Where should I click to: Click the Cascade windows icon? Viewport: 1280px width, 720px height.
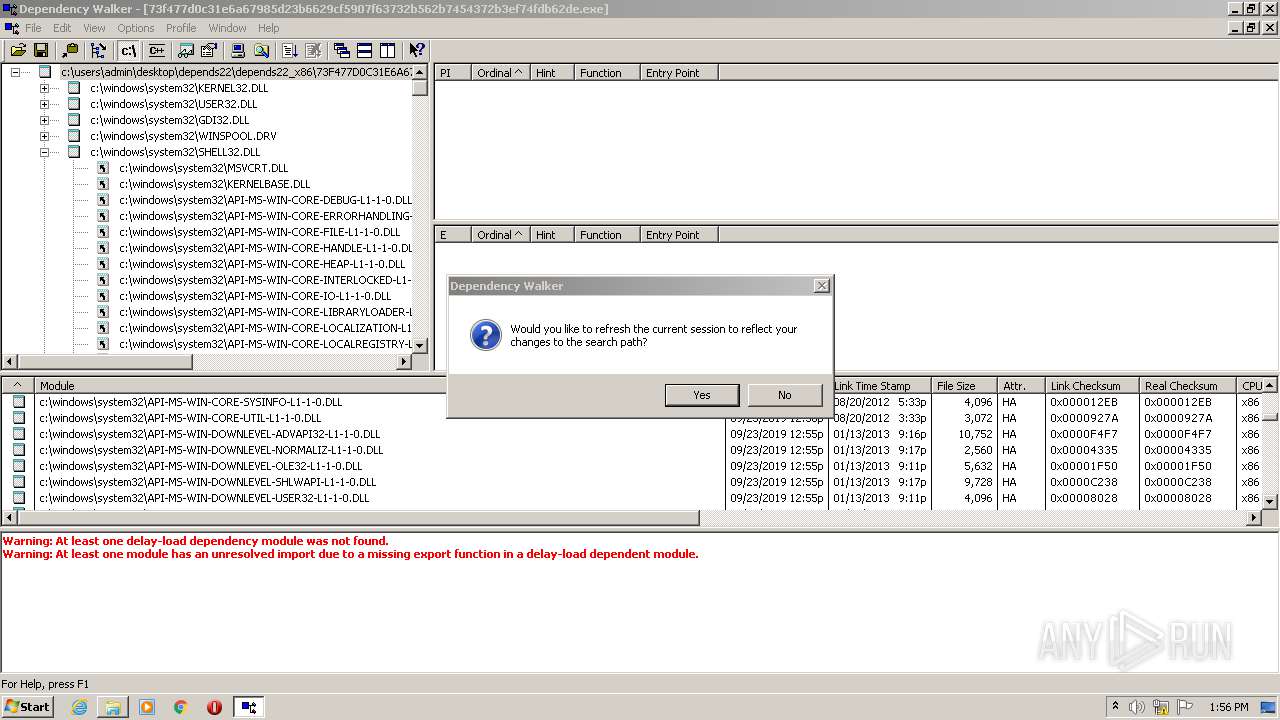click(x=342, y=50)
